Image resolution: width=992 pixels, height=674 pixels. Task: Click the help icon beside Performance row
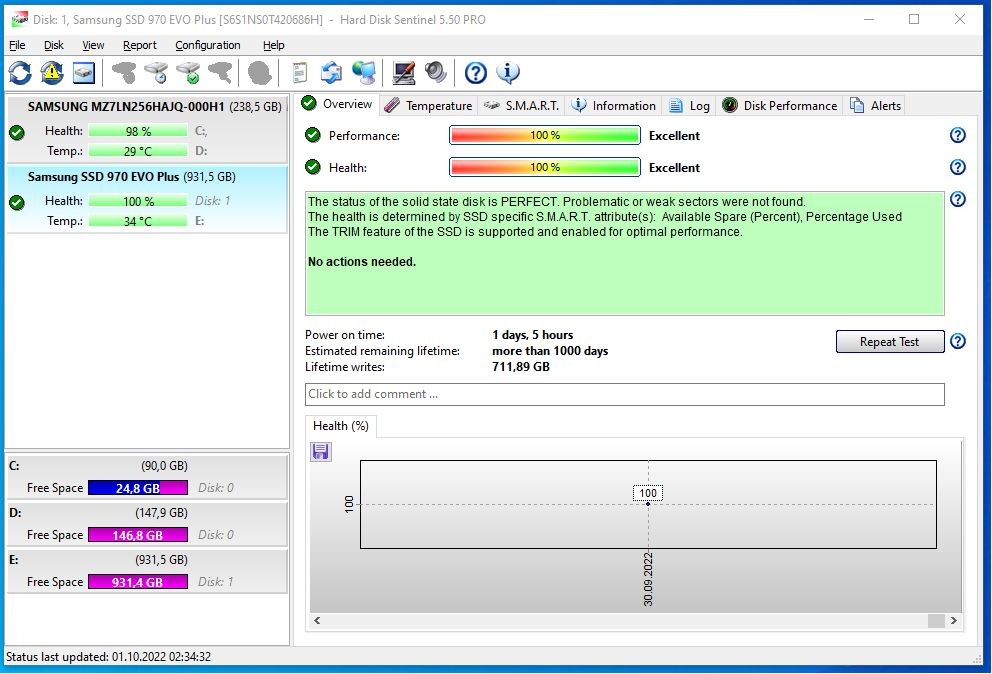[x=958, y=135]
